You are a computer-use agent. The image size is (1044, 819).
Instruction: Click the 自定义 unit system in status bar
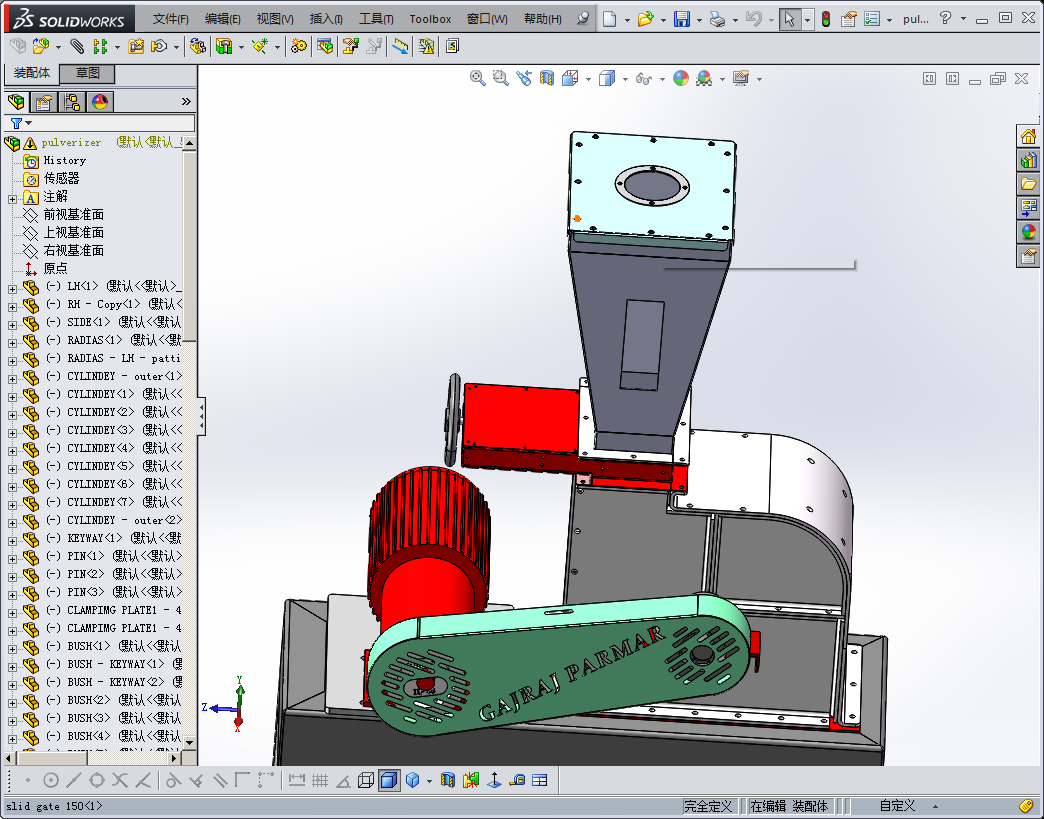[898, 806]
